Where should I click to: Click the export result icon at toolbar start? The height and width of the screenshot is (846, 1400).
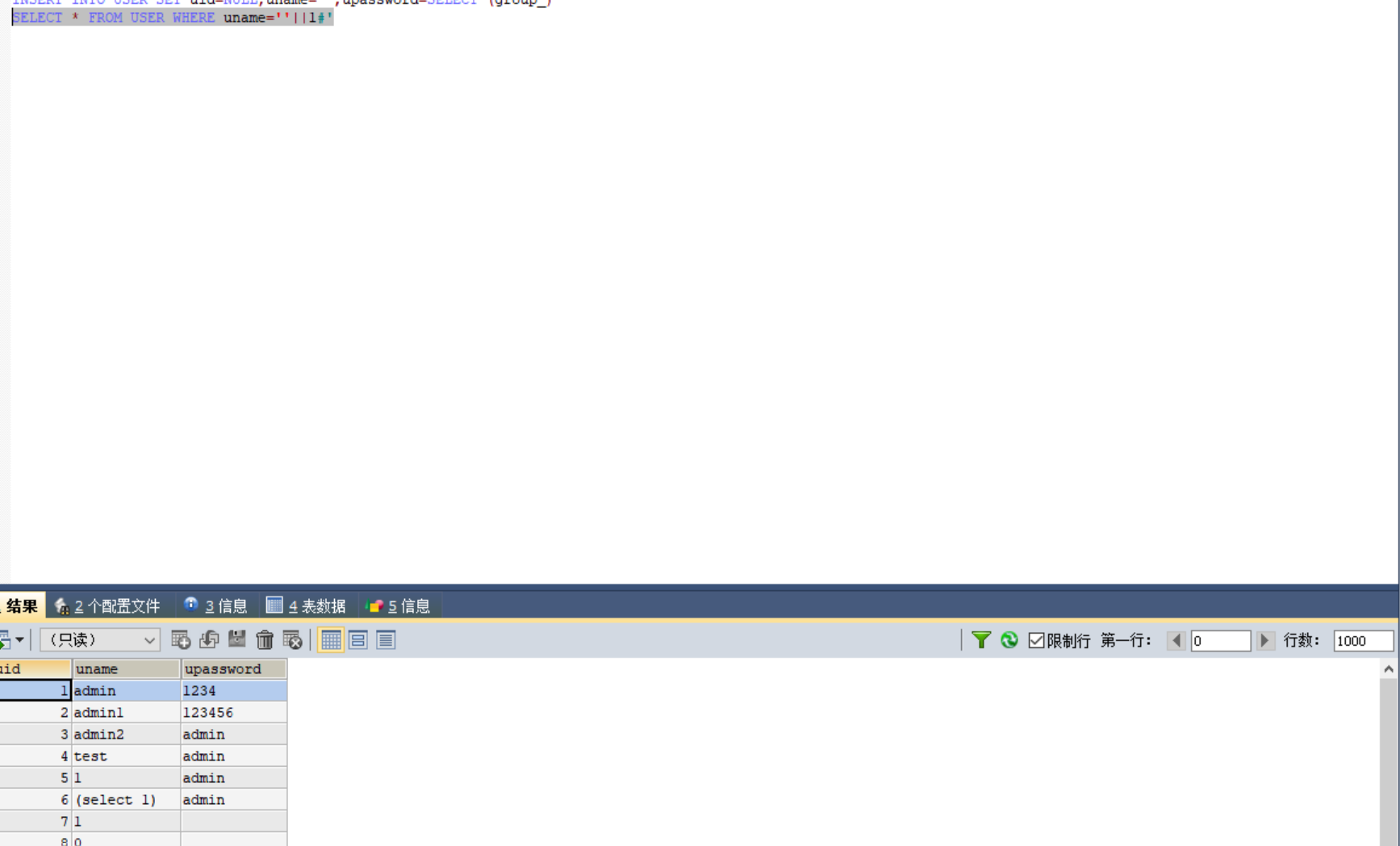pos(5,640)
